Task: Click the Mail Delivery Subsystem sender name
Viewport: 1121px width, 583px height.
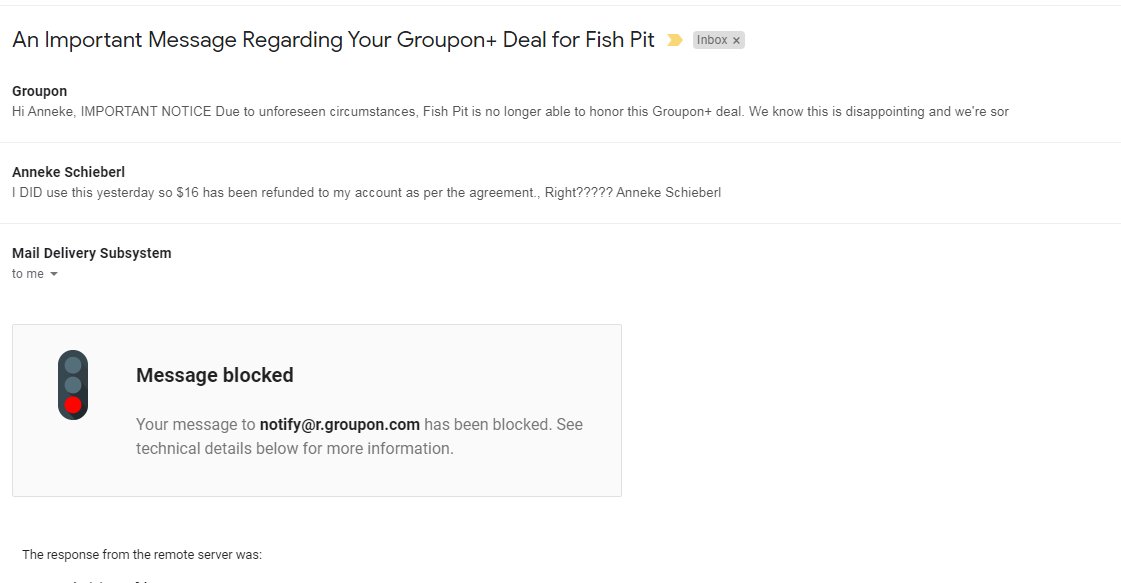Action: click(x=92, y=253)
